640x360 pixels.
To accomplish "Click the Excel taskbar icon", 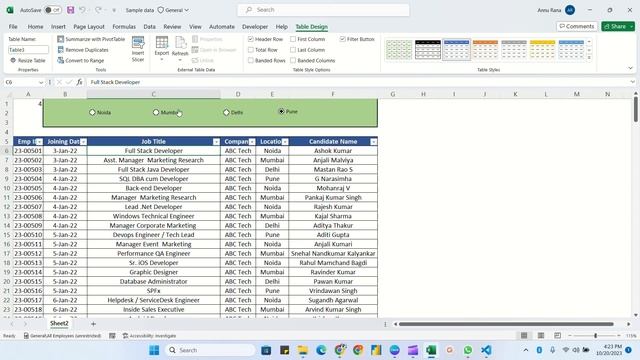I will (431, 350).
